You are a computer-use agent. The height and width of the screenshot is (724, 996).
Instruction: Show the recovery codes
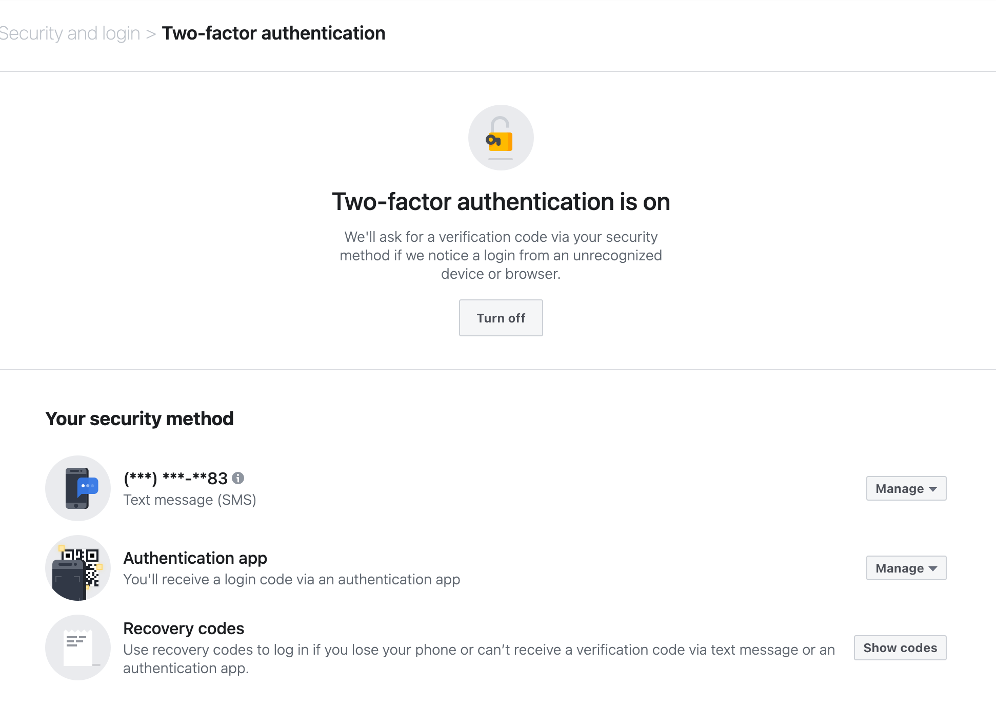coord(900,648)
